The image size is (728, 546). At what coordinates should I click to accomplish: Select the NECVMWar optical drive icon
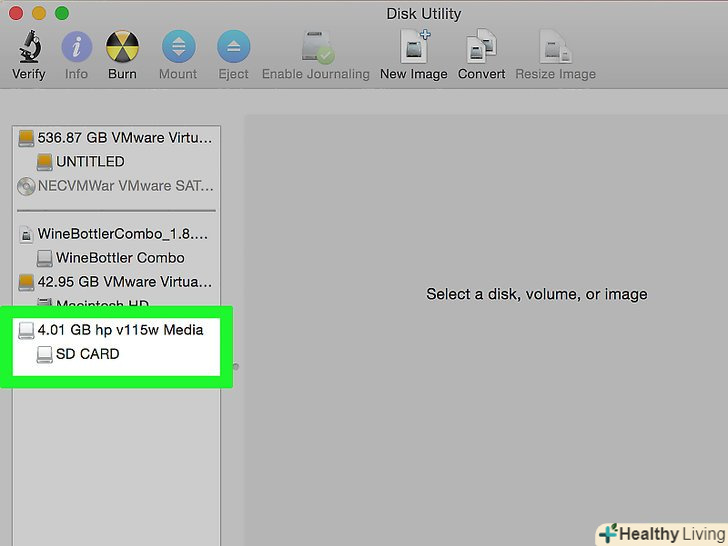[26, 186]
